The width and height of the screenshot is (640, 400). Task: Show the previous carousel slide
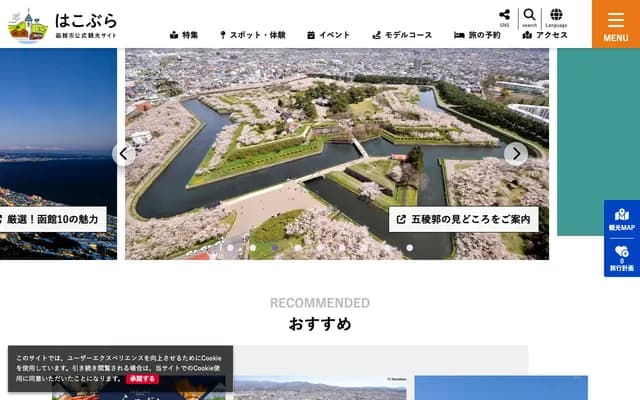pos(124,154)
